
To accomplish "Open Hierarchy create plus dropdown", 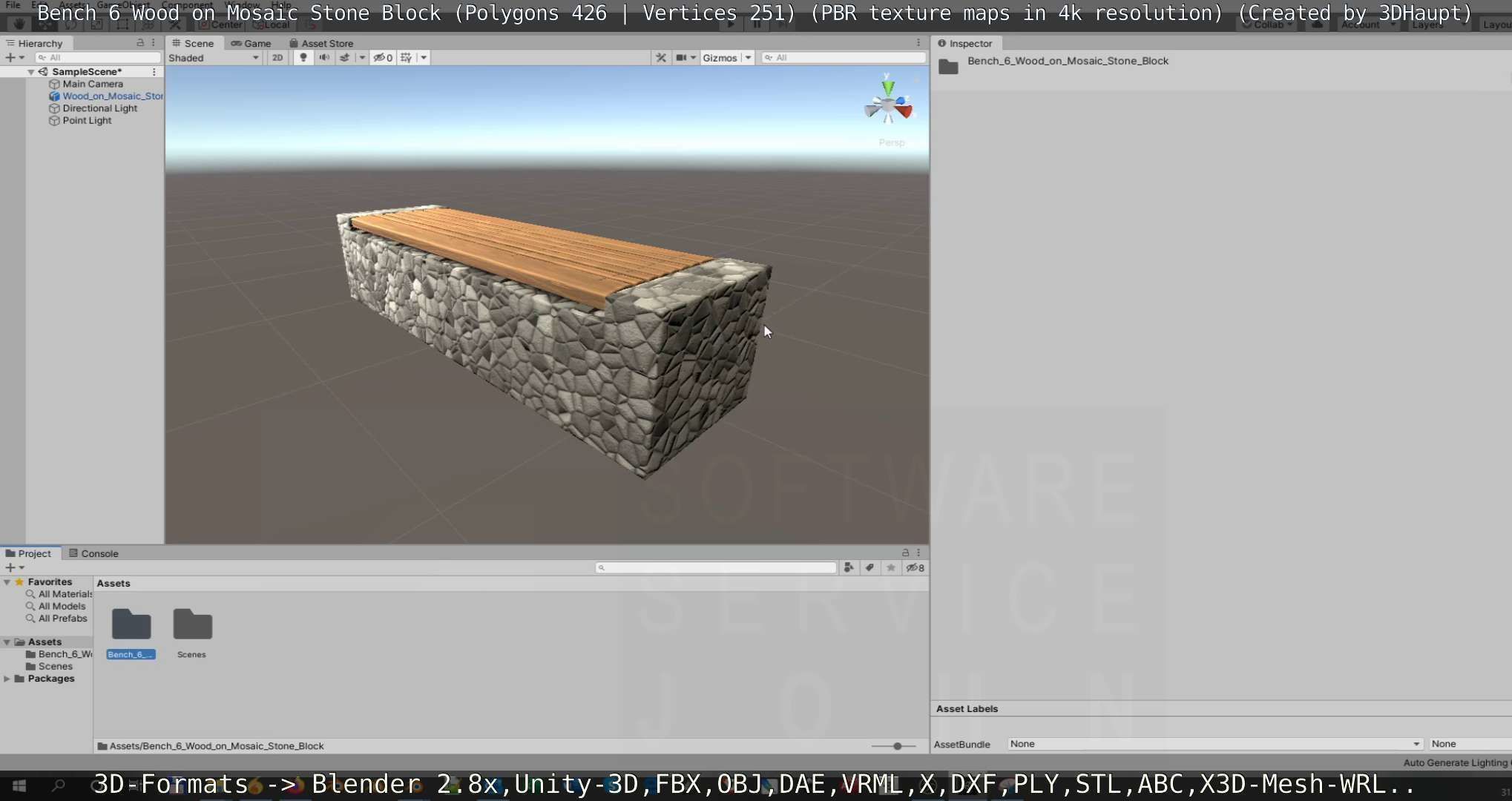I will tap(15, 57).
